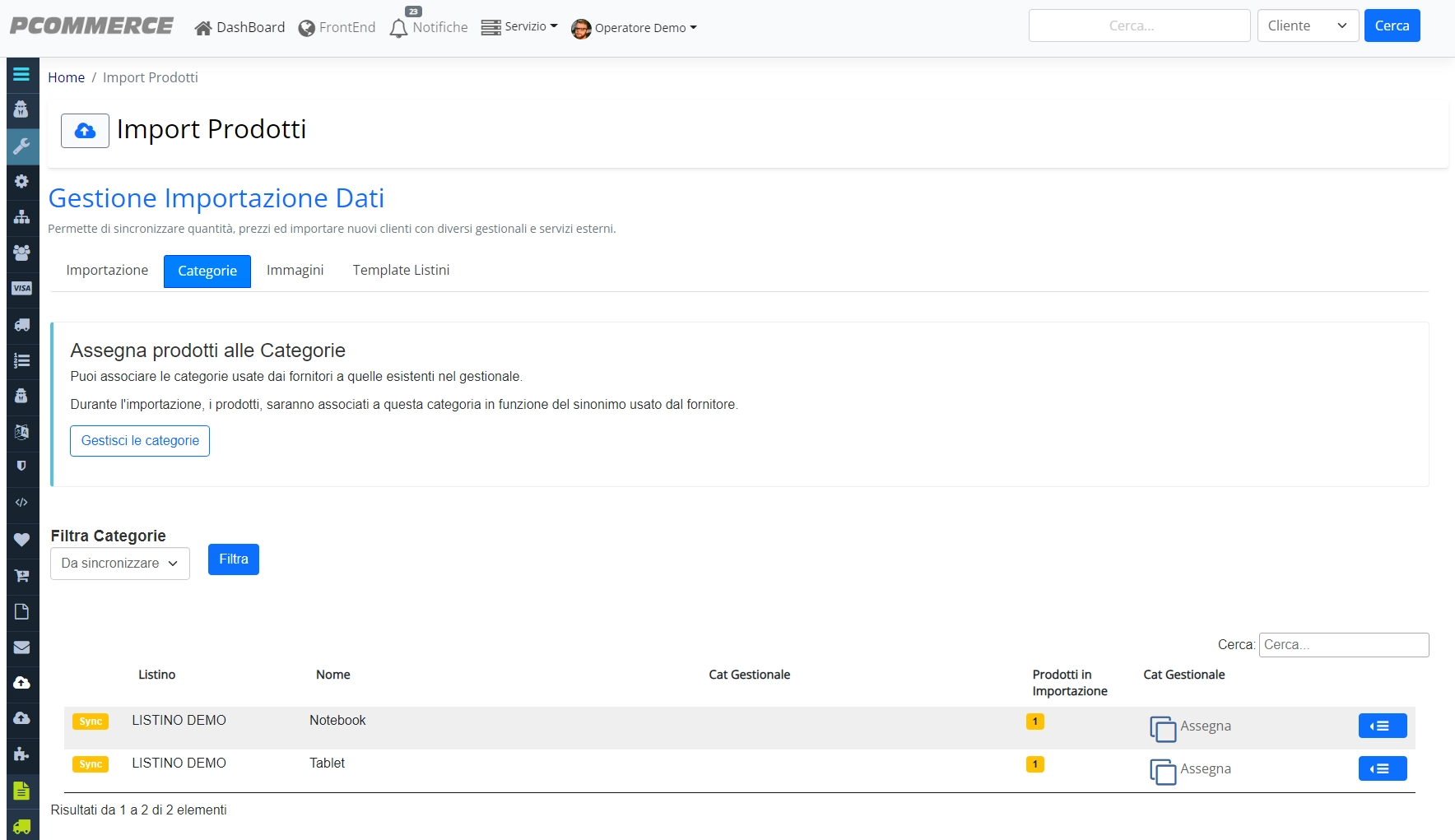Open the blank document sidebar item
This screenshot has width=1455, height=840.
point(21,611)
